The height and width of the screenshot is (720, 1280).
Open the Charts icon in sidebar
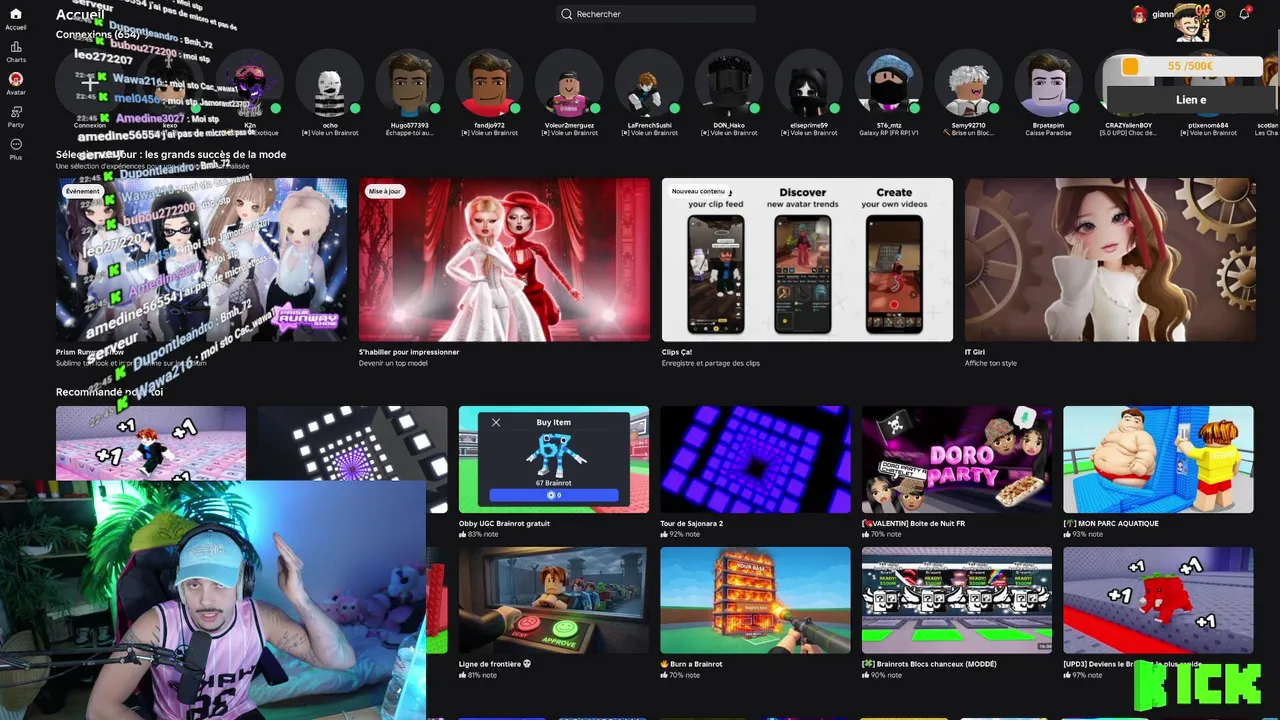pos(16,47)
